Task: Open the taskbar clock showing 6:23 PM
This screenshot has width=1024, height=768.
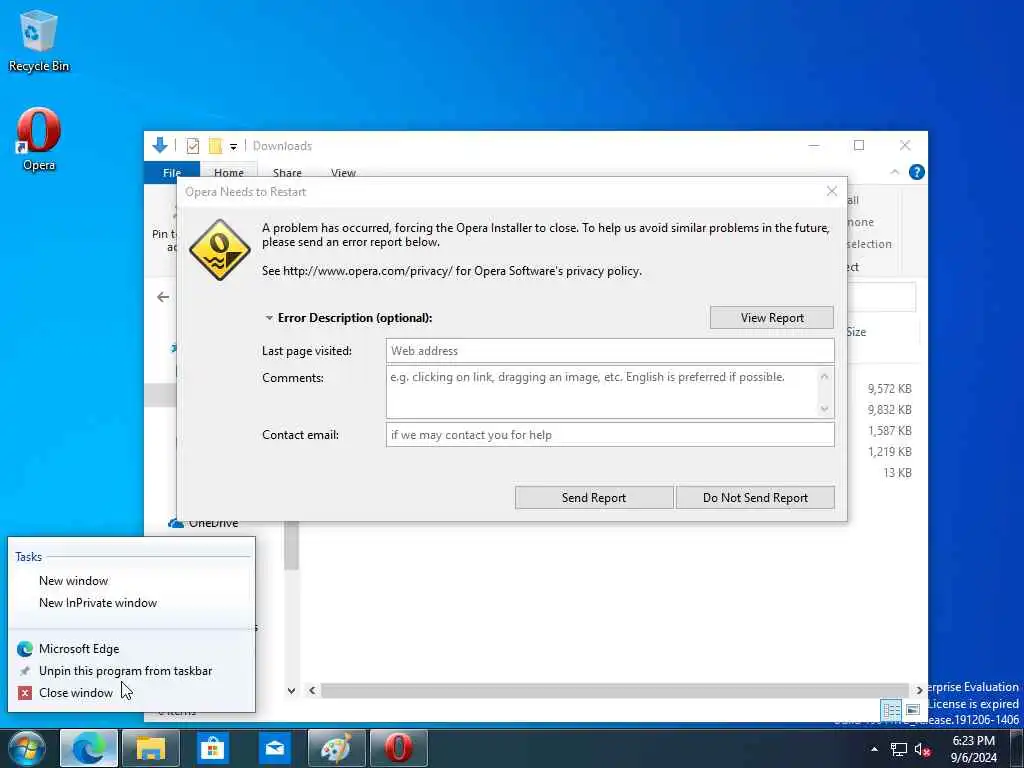Action: click(973, 749)
